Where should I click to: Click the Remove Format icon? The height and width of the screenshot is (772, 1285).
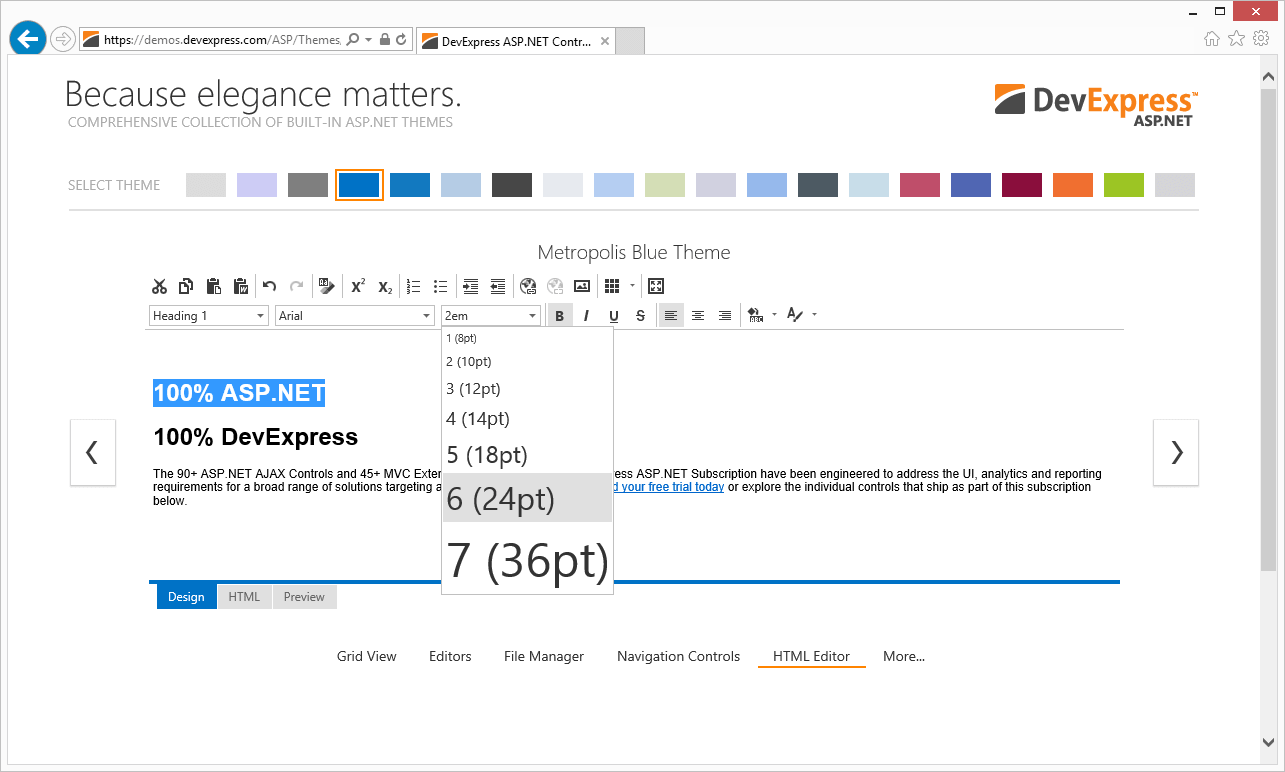[x=326, y=286]
